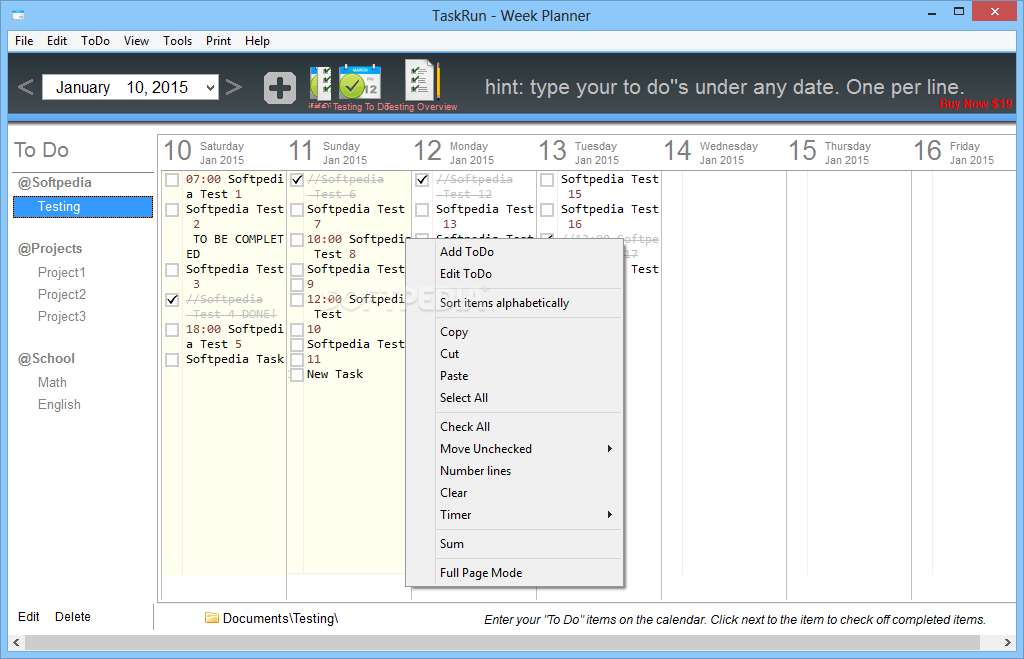Check the Softpedia Test 2 checkbox
Screen dimensions: 1024x659
(x=172, y=210)
